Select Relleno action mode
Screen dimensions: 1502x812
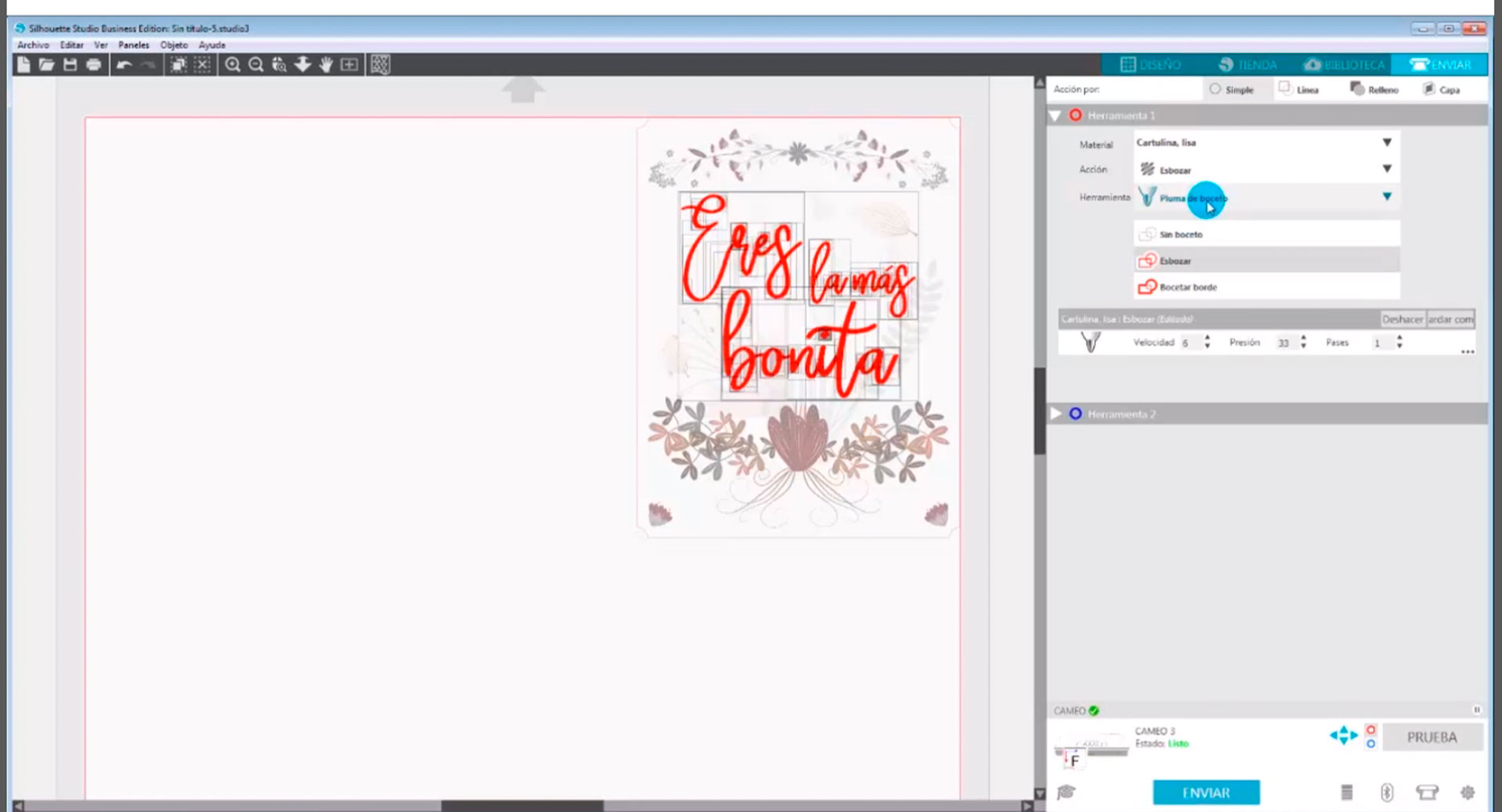1374,89
